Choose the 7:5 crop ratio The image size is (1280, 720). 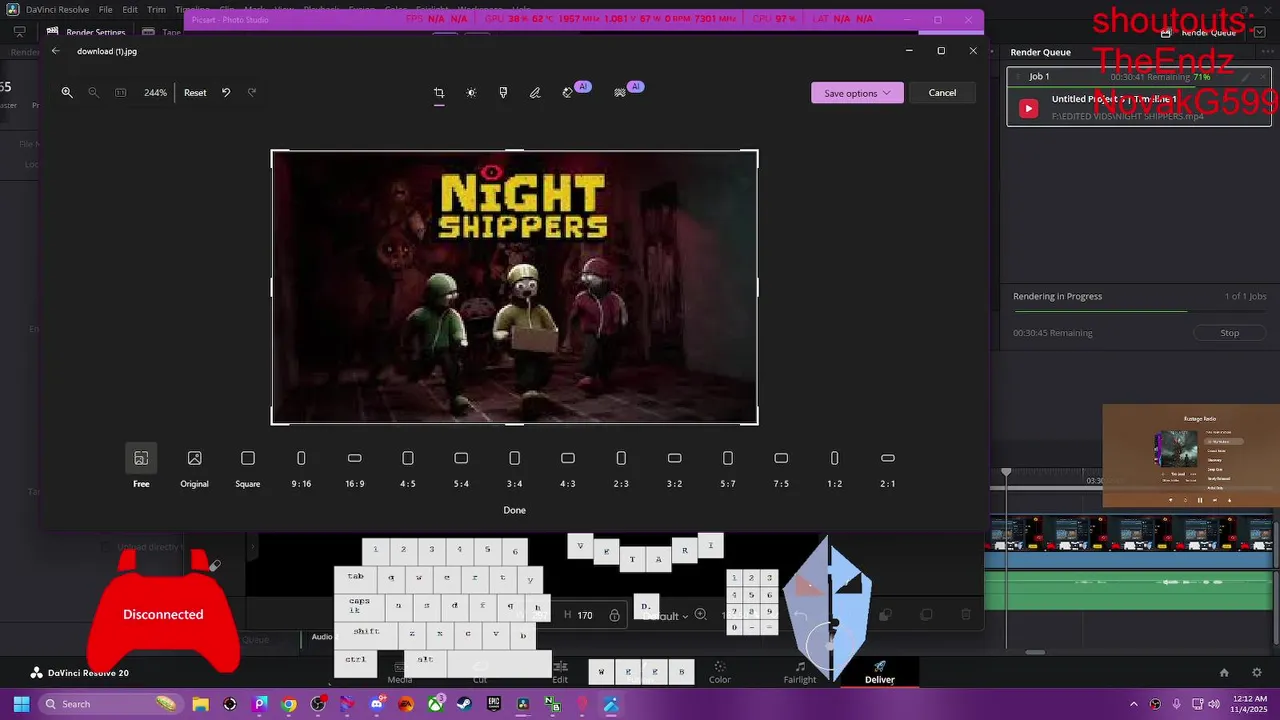click(x=781, y=467)
